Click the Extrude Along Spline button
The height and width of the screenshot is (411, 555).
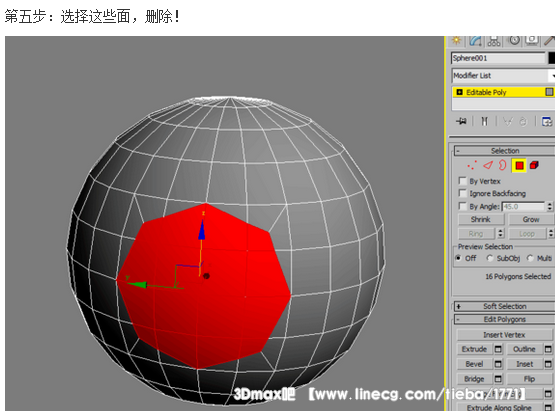(499, 407)
